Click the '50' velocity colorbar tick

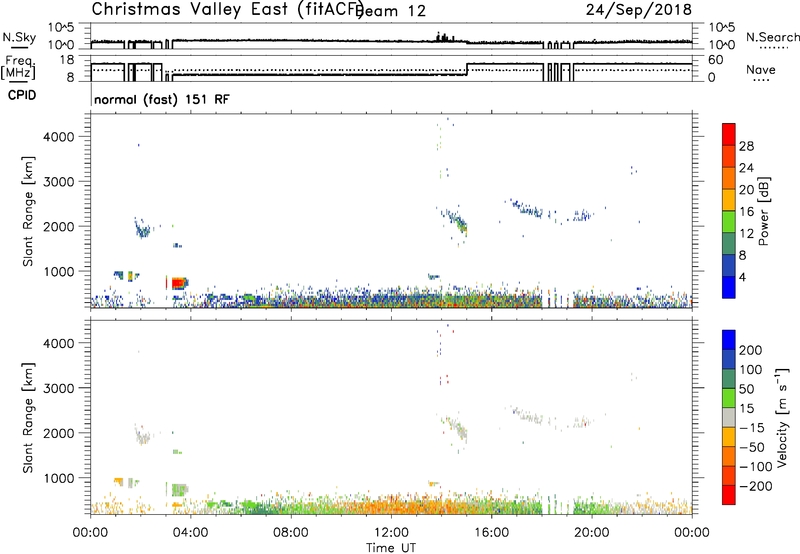(x=746, y=389)
